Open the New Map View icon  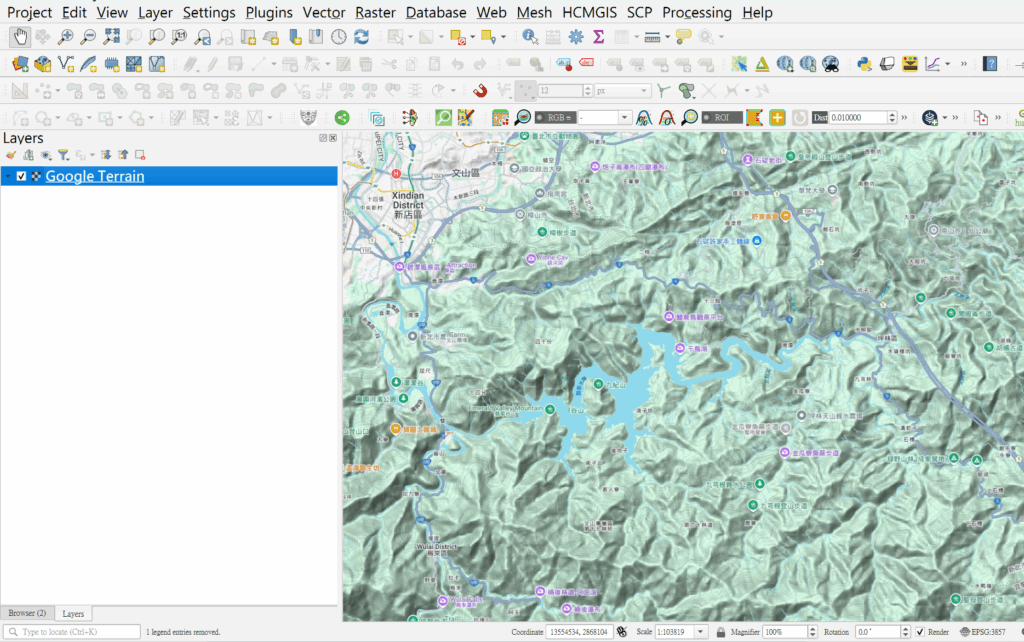(248, 37)
